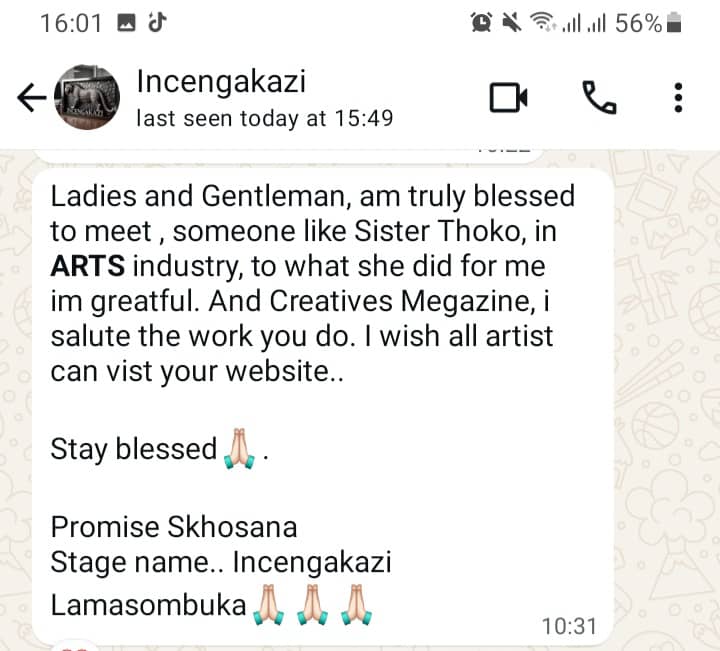Open Incengakazi's profile picture
This screenshot has width=720, height=651.
tap(87, 97)
